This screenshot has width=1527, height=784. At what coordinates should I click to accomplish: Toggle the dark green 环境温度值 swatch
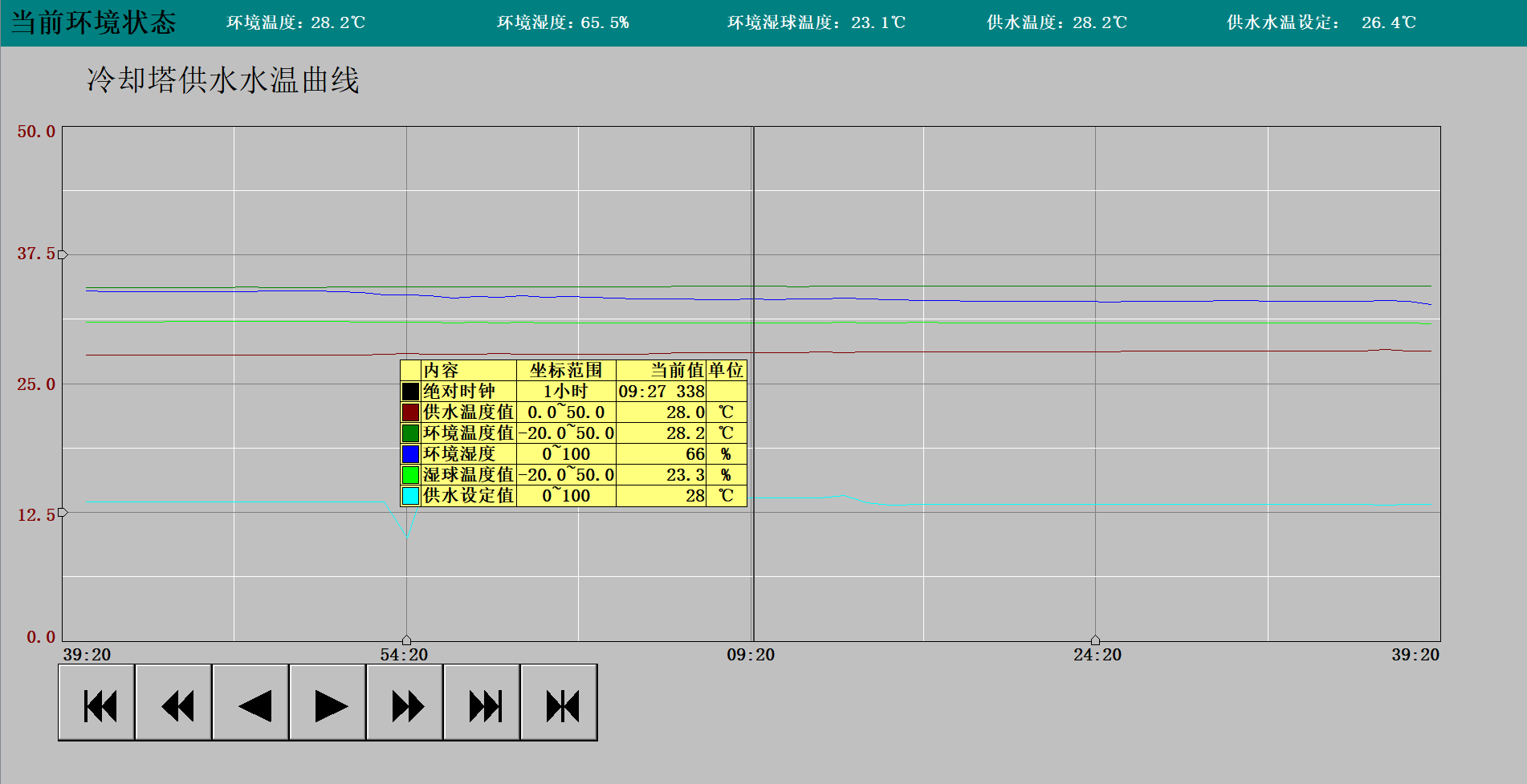tap(410, 433)
